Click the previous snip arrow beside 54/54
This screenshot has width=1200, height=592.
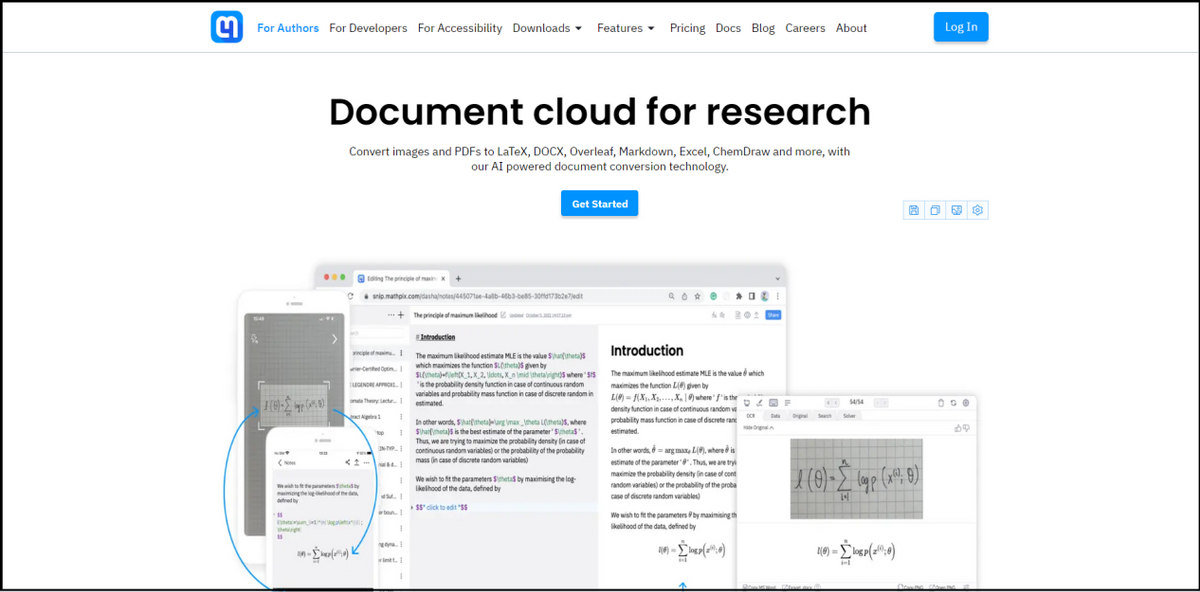(836, 403)
